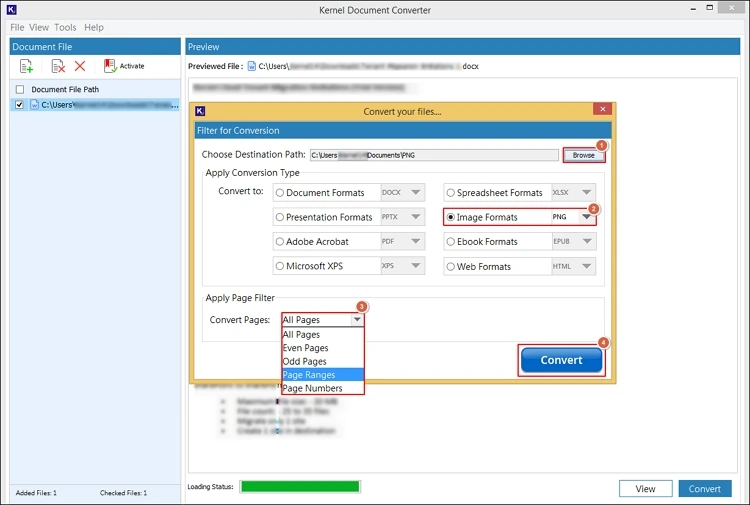The height and width of the screenshot is (505, 750).
Task: Collapse the Convert Pages combo box
Action: pos(356,320)
